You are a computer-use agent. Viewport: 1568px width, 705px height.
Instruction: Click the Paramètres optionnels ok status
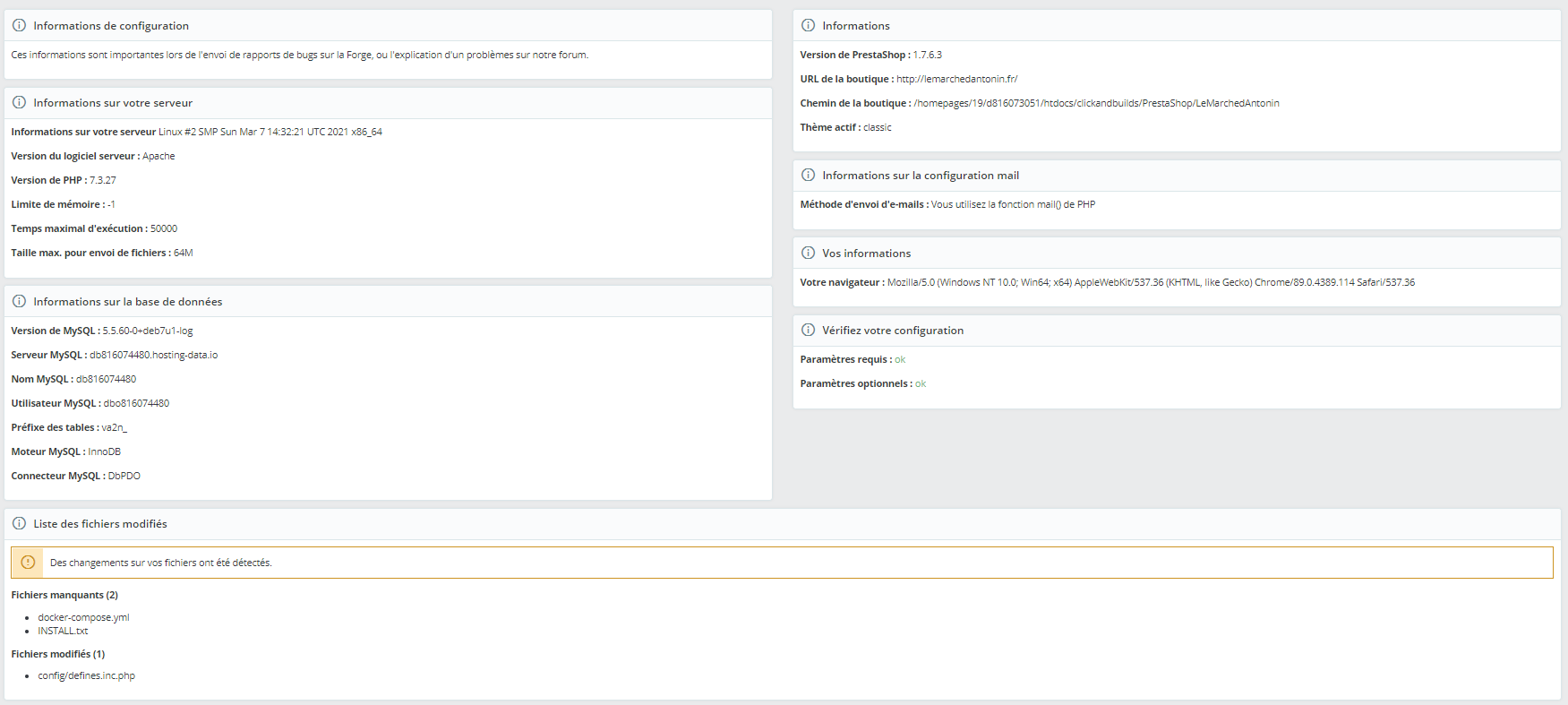click(921, 383)
